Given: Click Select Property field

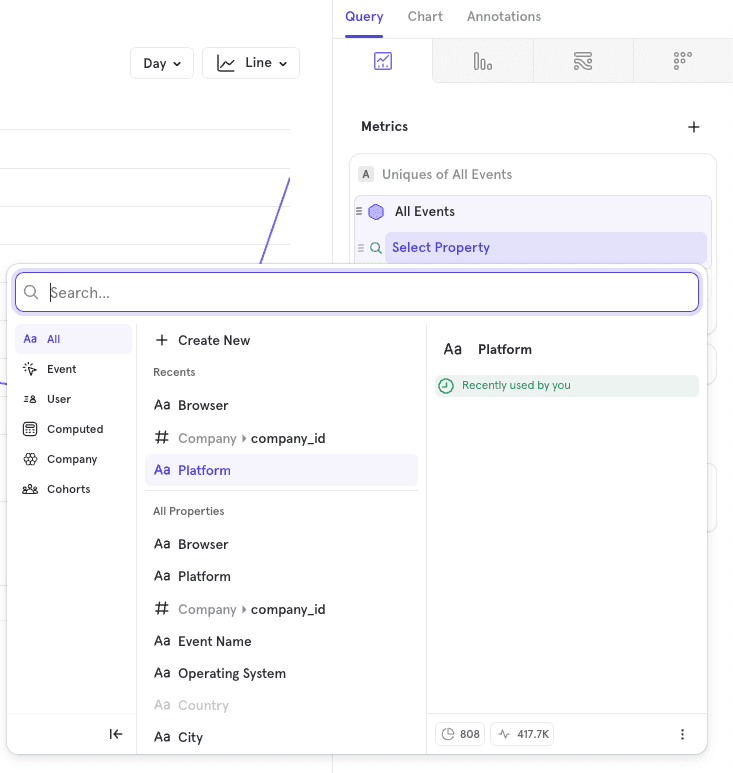Looking at the screenshot, I should pyautogui.click(x=441, y=248).
